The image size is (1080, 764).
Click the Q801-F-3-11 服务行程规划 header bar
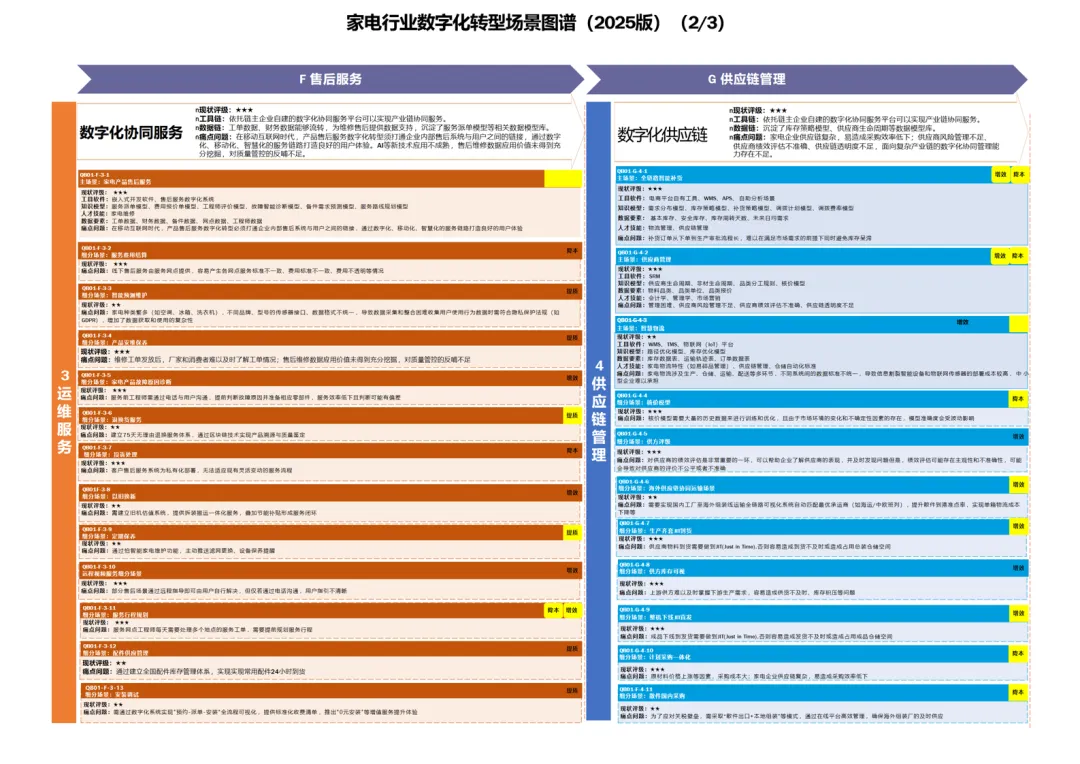pyautogui.click(x=330, y=611)
